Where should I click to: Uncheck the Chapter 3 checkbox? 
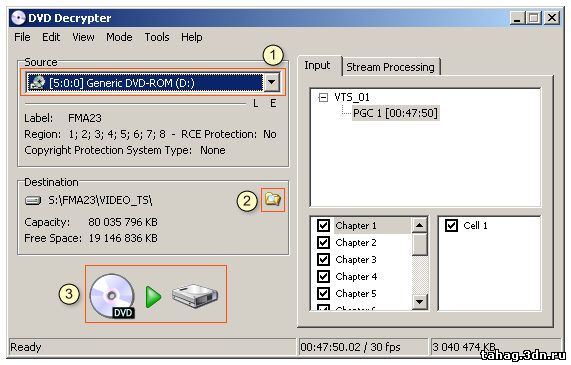pyautogui.click(x=323, y=259)
